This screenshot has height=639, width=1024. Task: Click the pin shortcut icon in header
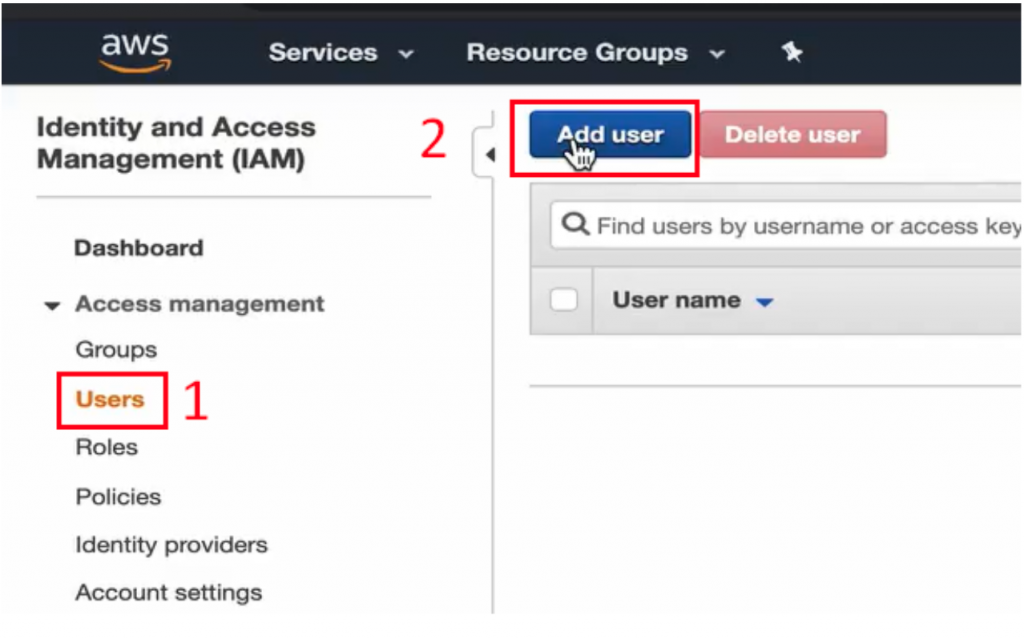792,53
